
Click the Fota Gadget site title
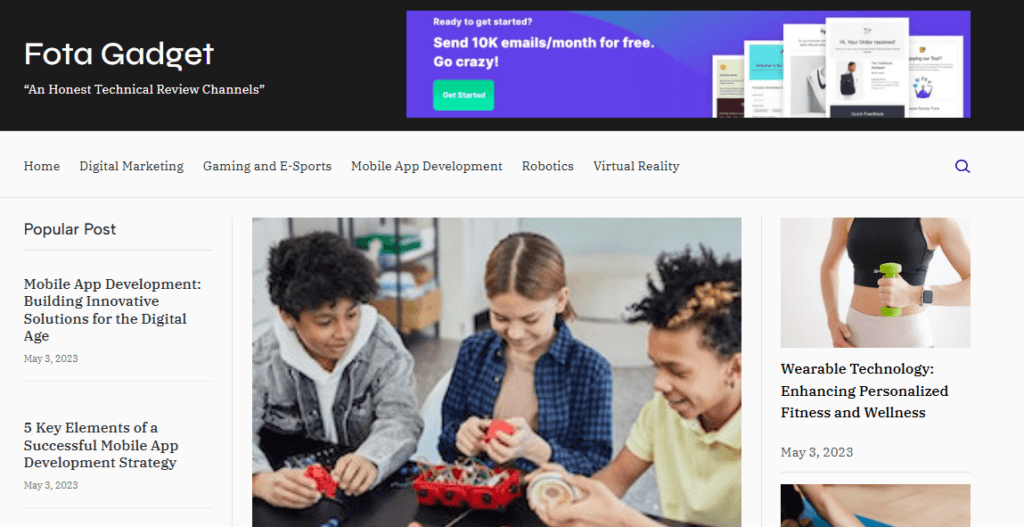[119, 54]
